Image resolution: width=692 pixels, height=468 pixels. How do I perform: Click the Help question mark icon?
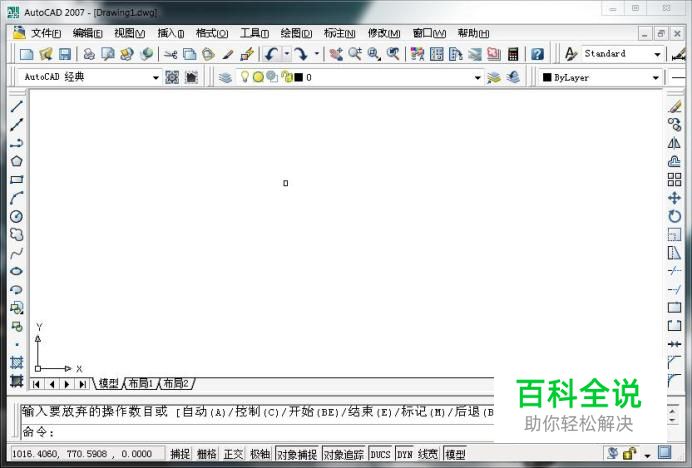(x=537, y=54)
